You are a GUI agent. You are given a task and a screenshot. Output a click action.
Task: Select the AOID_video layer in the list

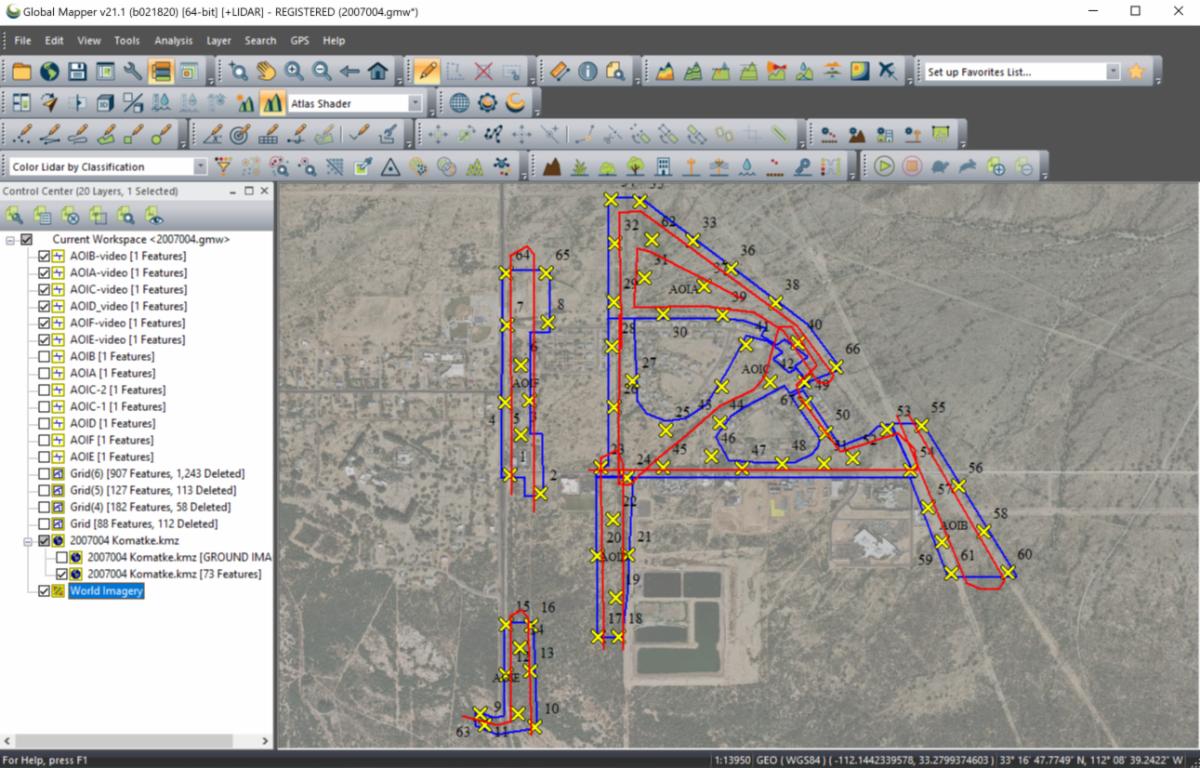[112, 306]
